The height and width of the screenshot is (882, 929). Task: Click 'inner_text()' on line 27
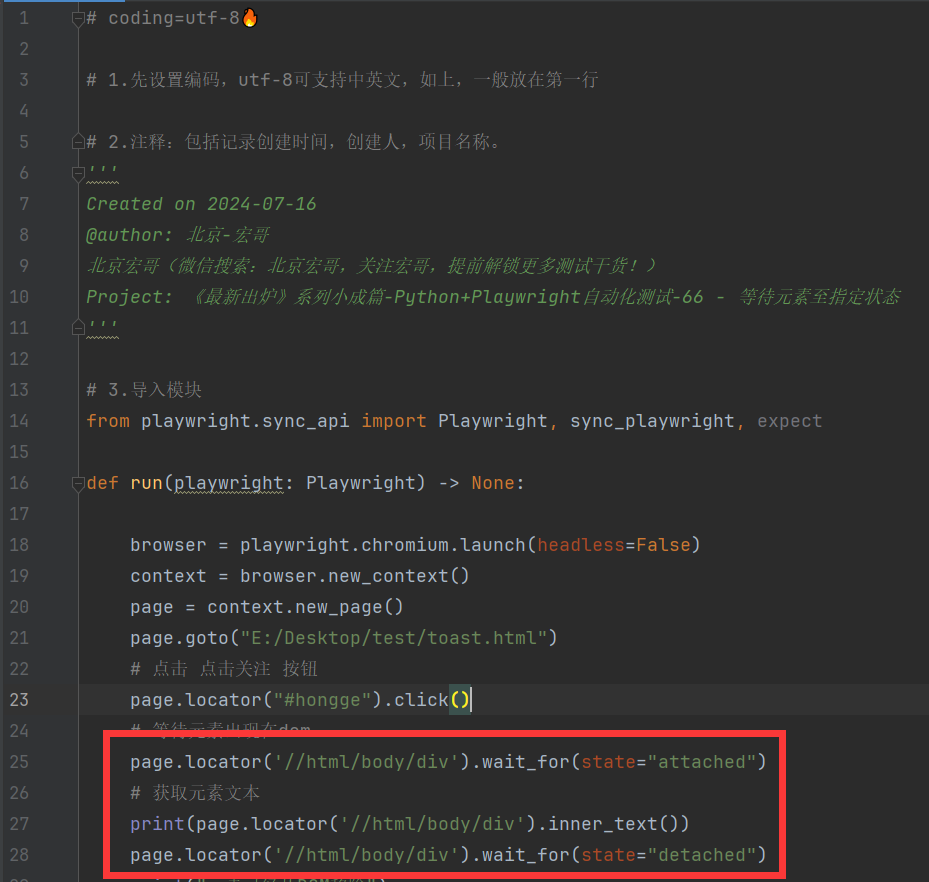613,824
